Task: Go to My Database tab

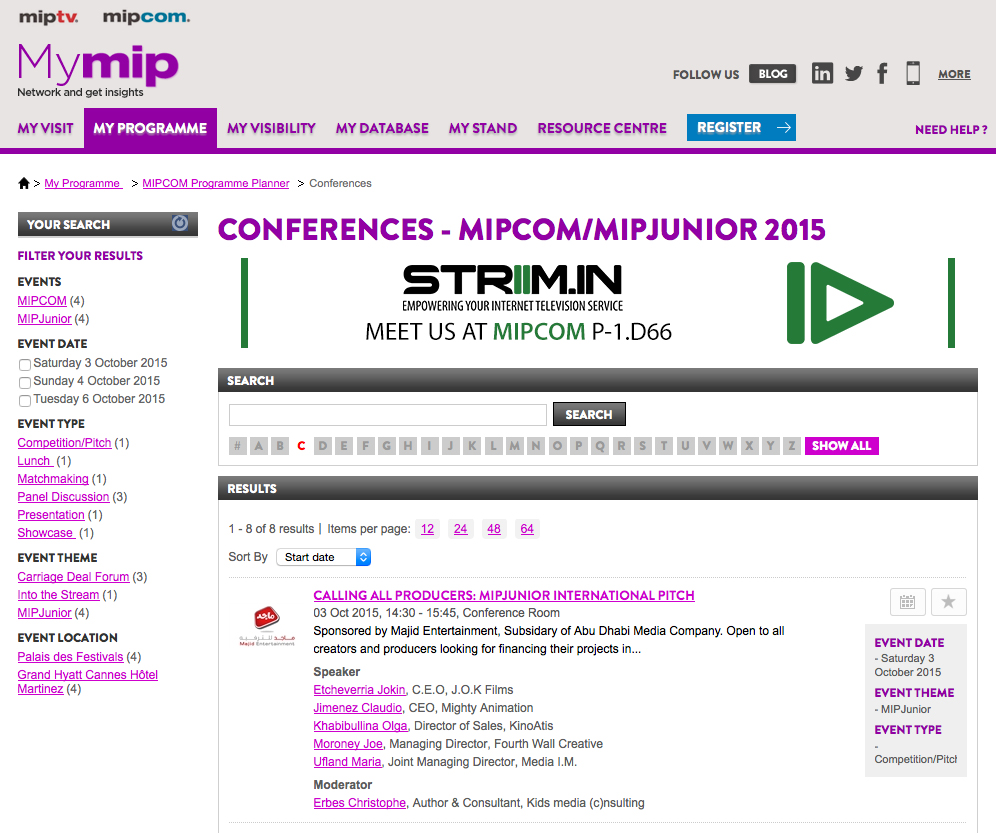Action: point(382,128)
